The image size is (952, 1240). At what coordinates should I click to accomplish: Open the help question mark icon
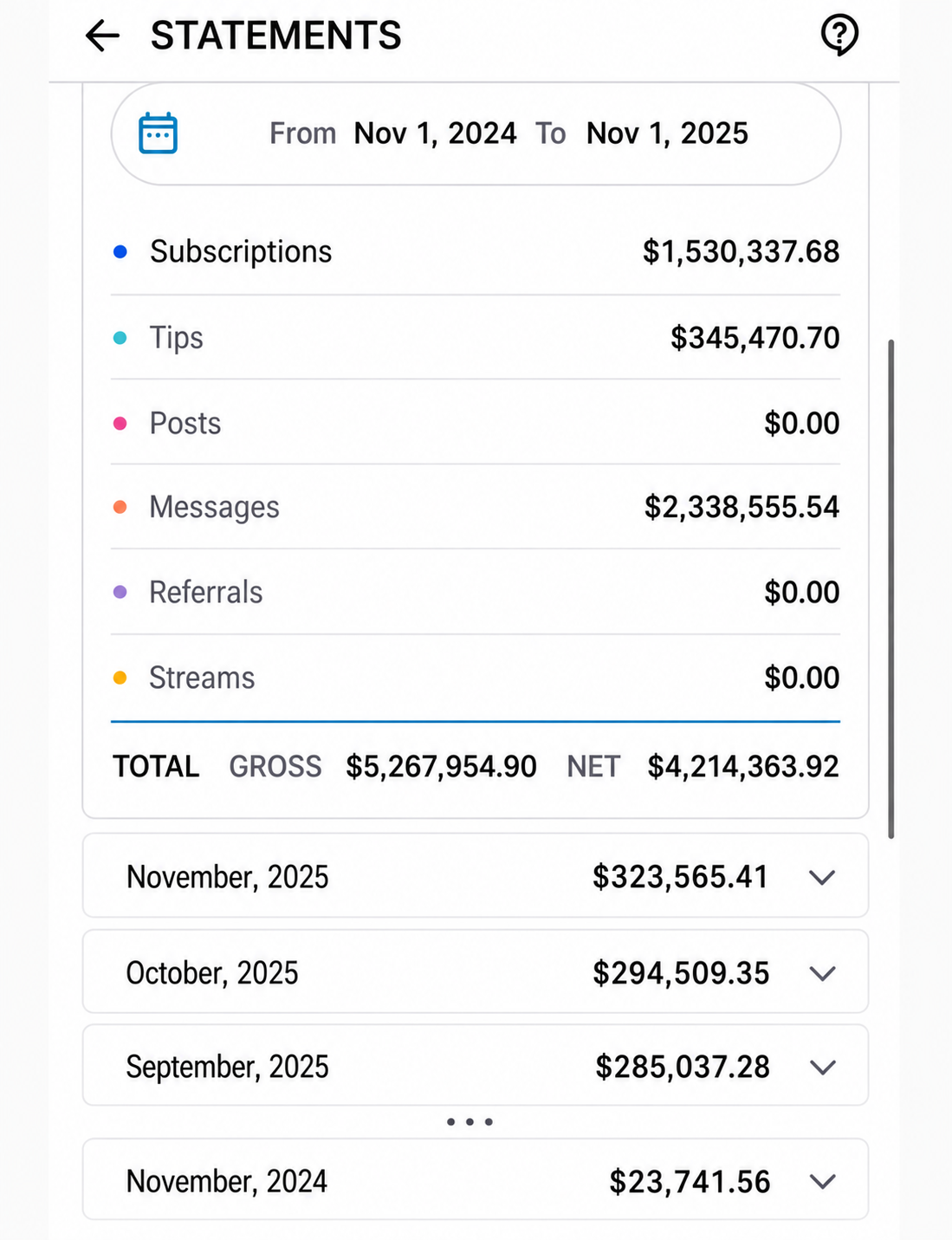point(839,36)
